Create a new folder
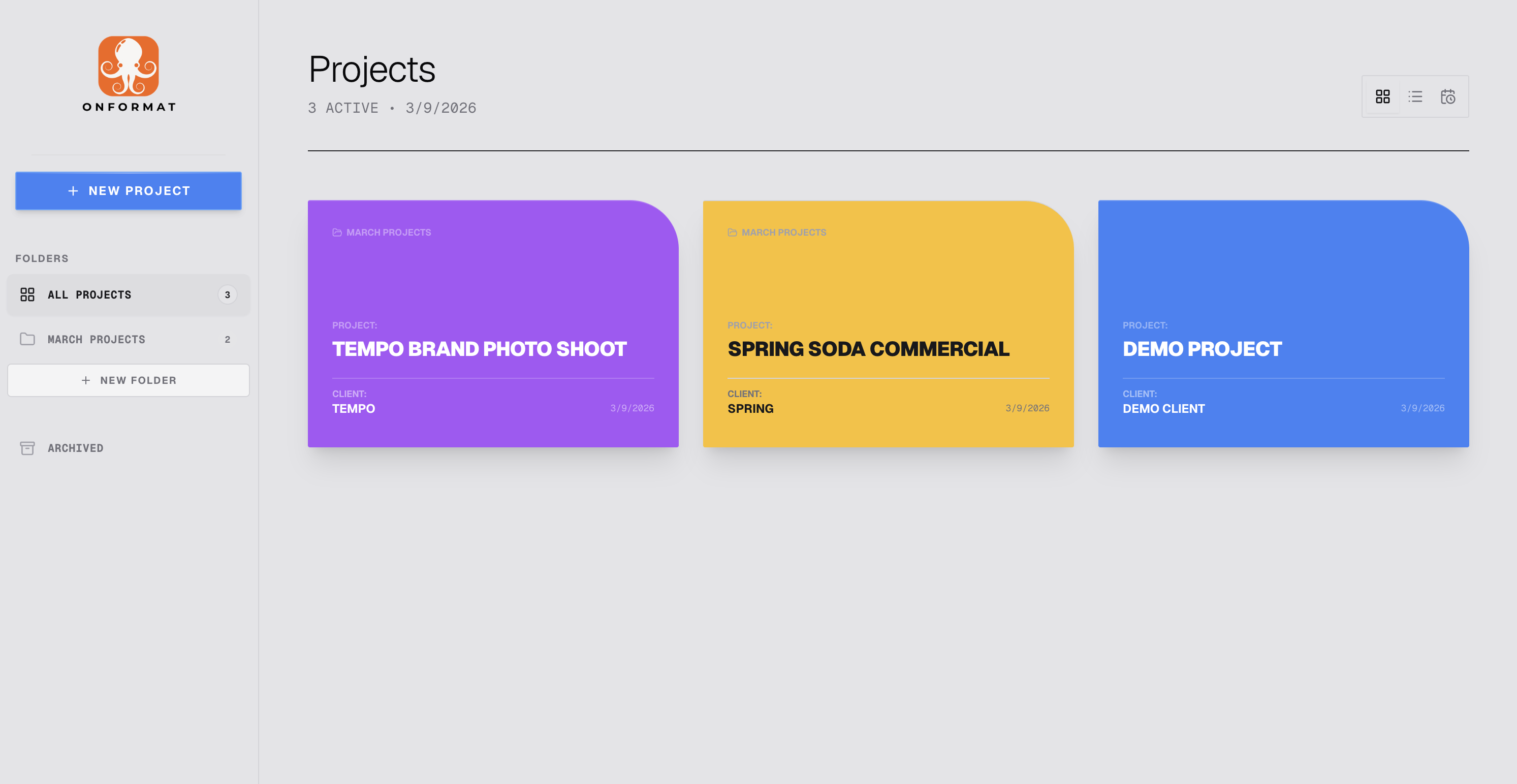This screenshot has height=784, width=1517. tap(129, 380)
